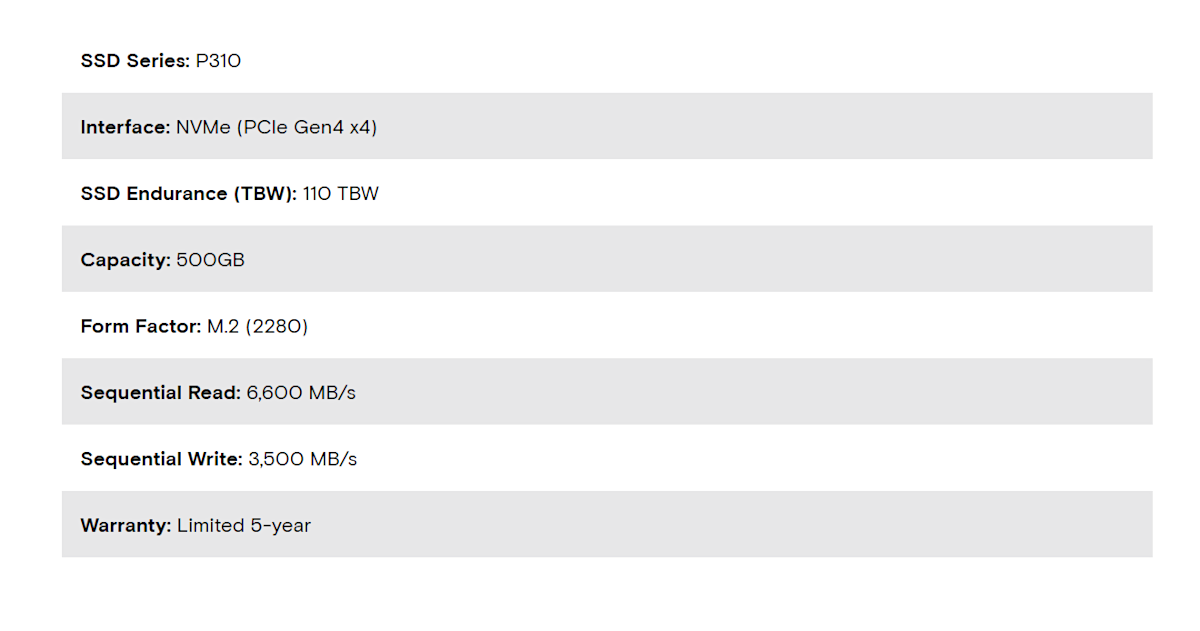Image resolution: width=1200 pixels, height=631 pixels.
Task: Click the "Sequential Read:" label
Action: 160,392
